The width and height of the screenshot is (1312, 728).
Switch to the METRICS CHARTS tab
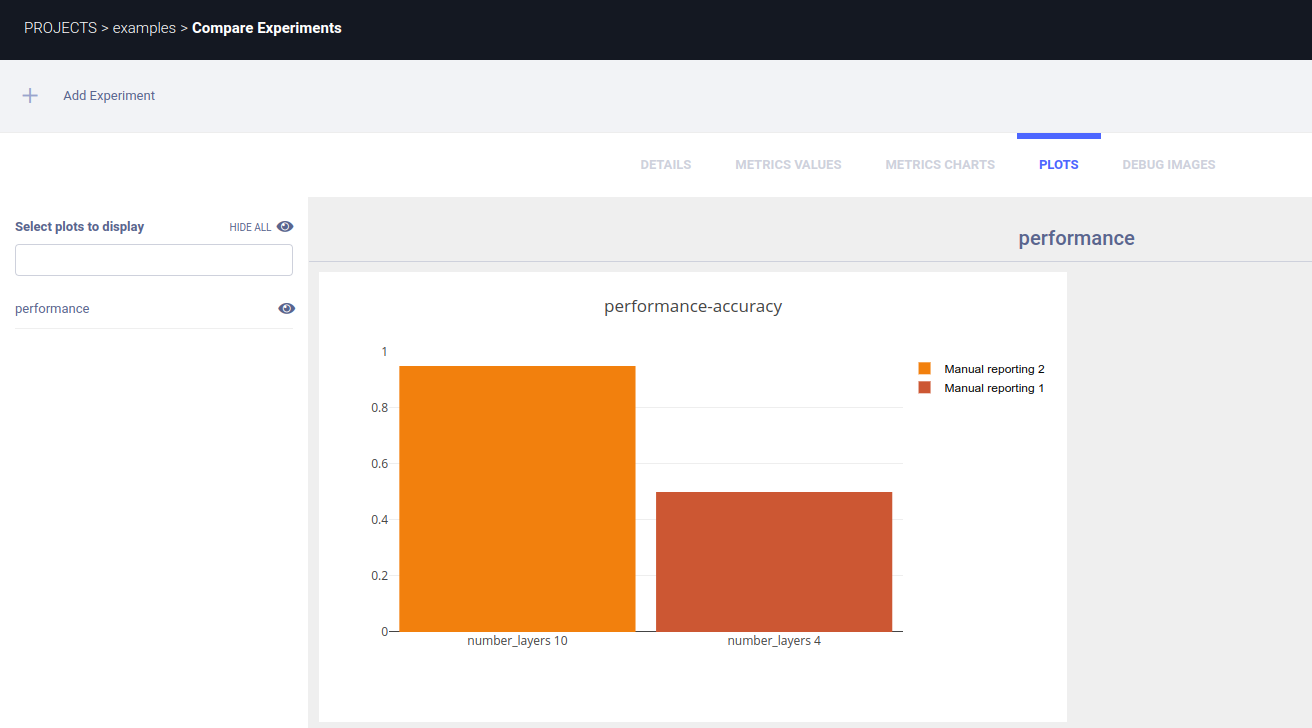pyautogui.click(x=940, y=165)
